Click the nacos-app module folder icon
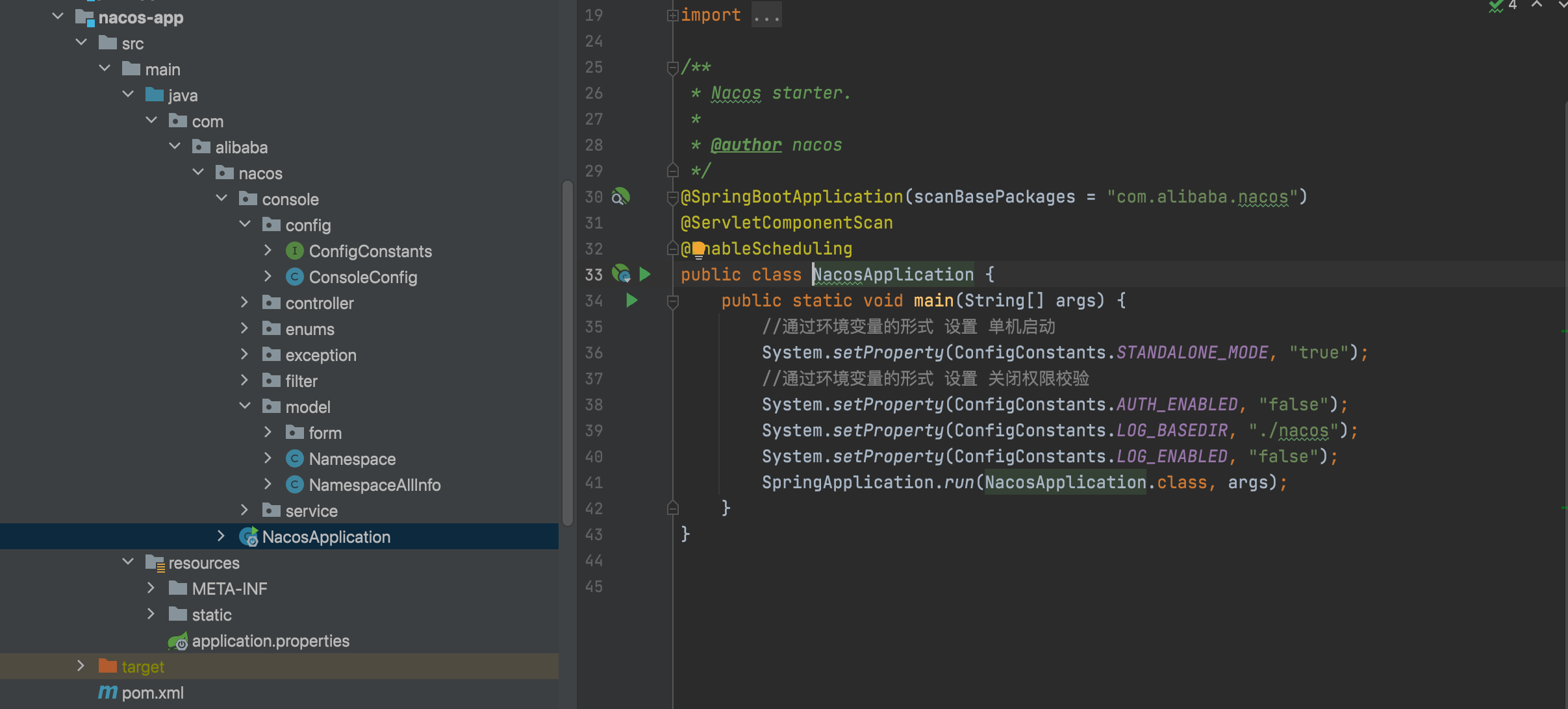The height and width of the screenshot is (709, 1568). [x=85, y=18]
